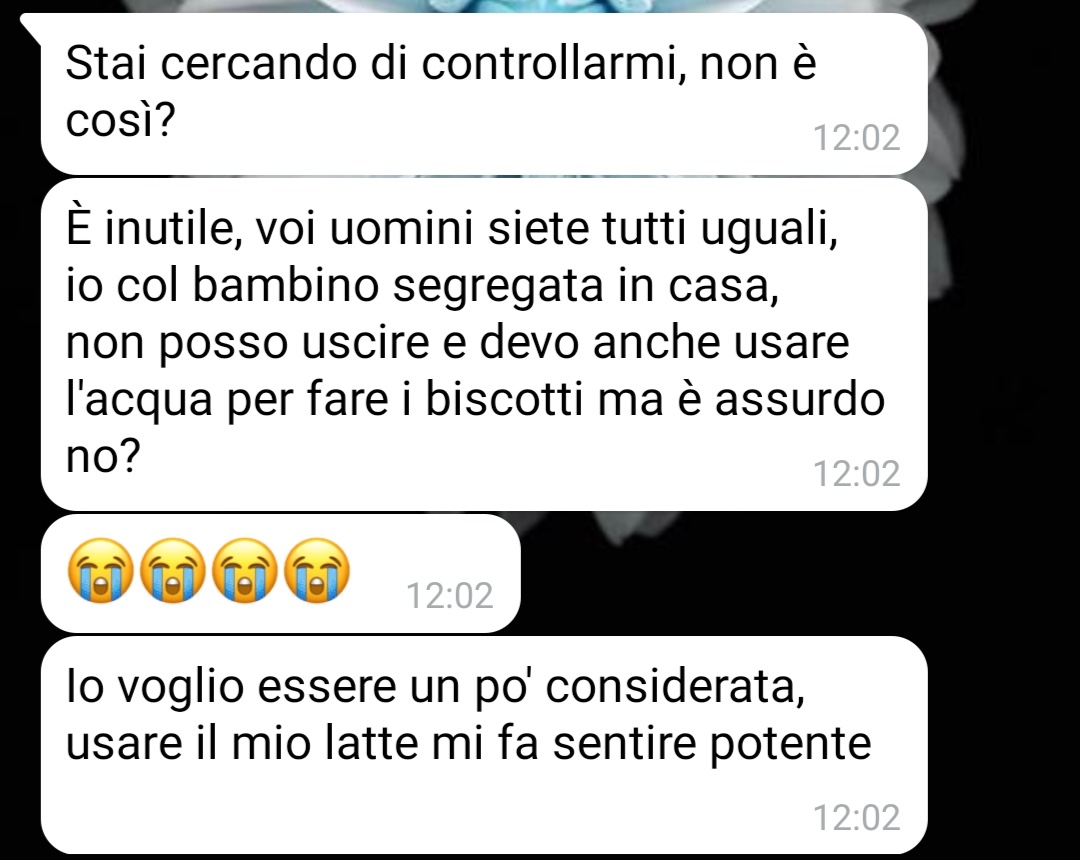Select the crying emojis message bubble
Viewport: 1080px width, 860px height.
click(x=280, y=573)
